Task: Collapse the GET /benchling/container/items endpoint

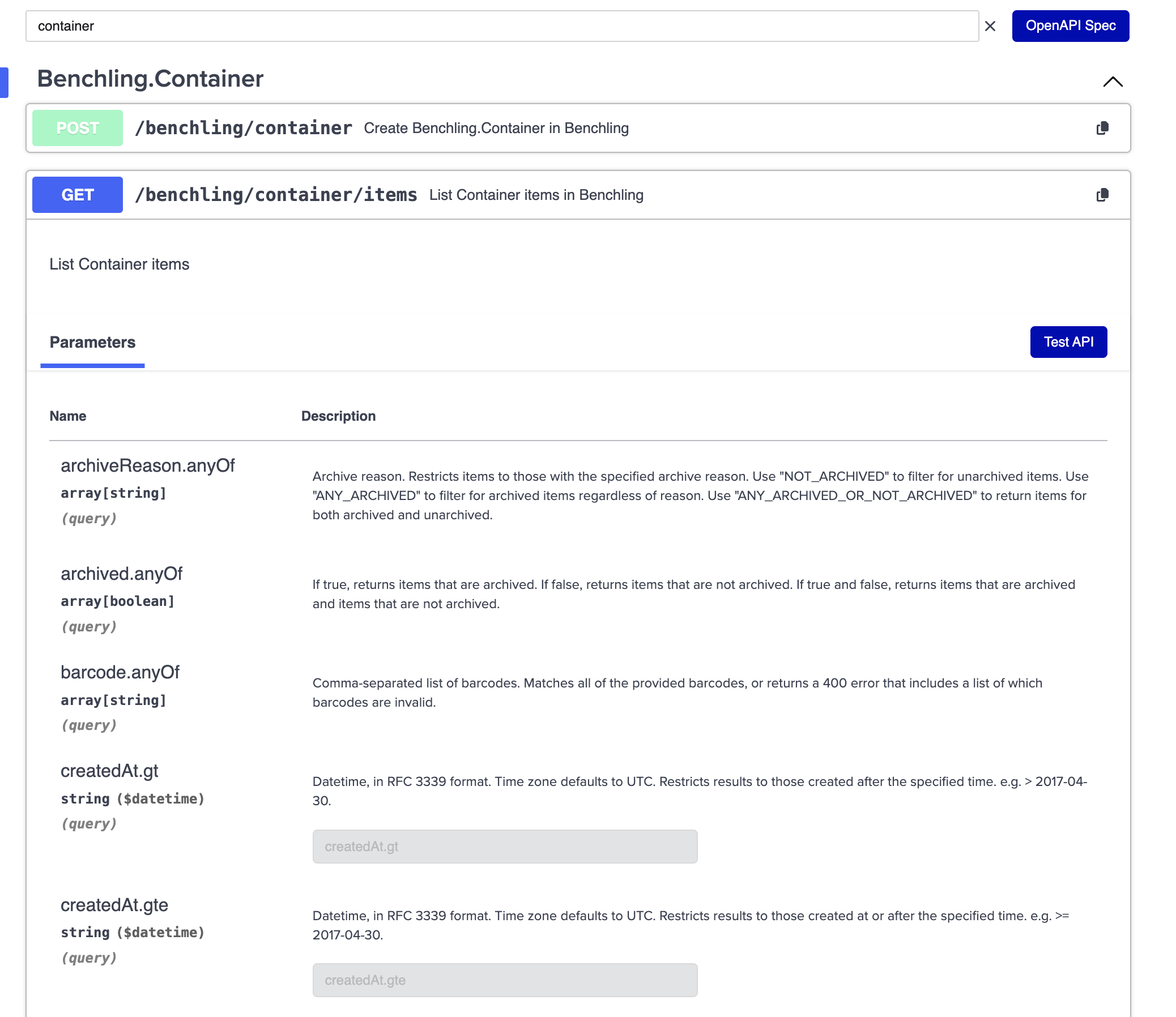Action: (x=578, y=195)
